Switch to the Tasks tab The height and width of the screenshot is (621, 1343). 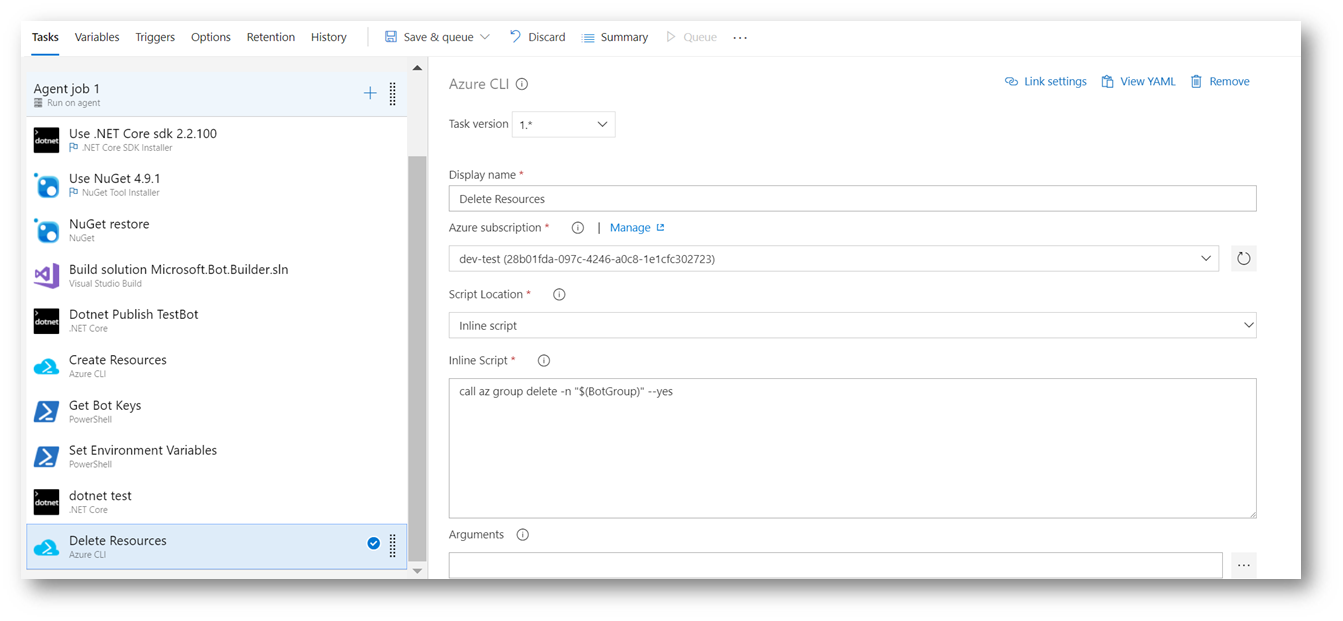(x=45, y=38)
